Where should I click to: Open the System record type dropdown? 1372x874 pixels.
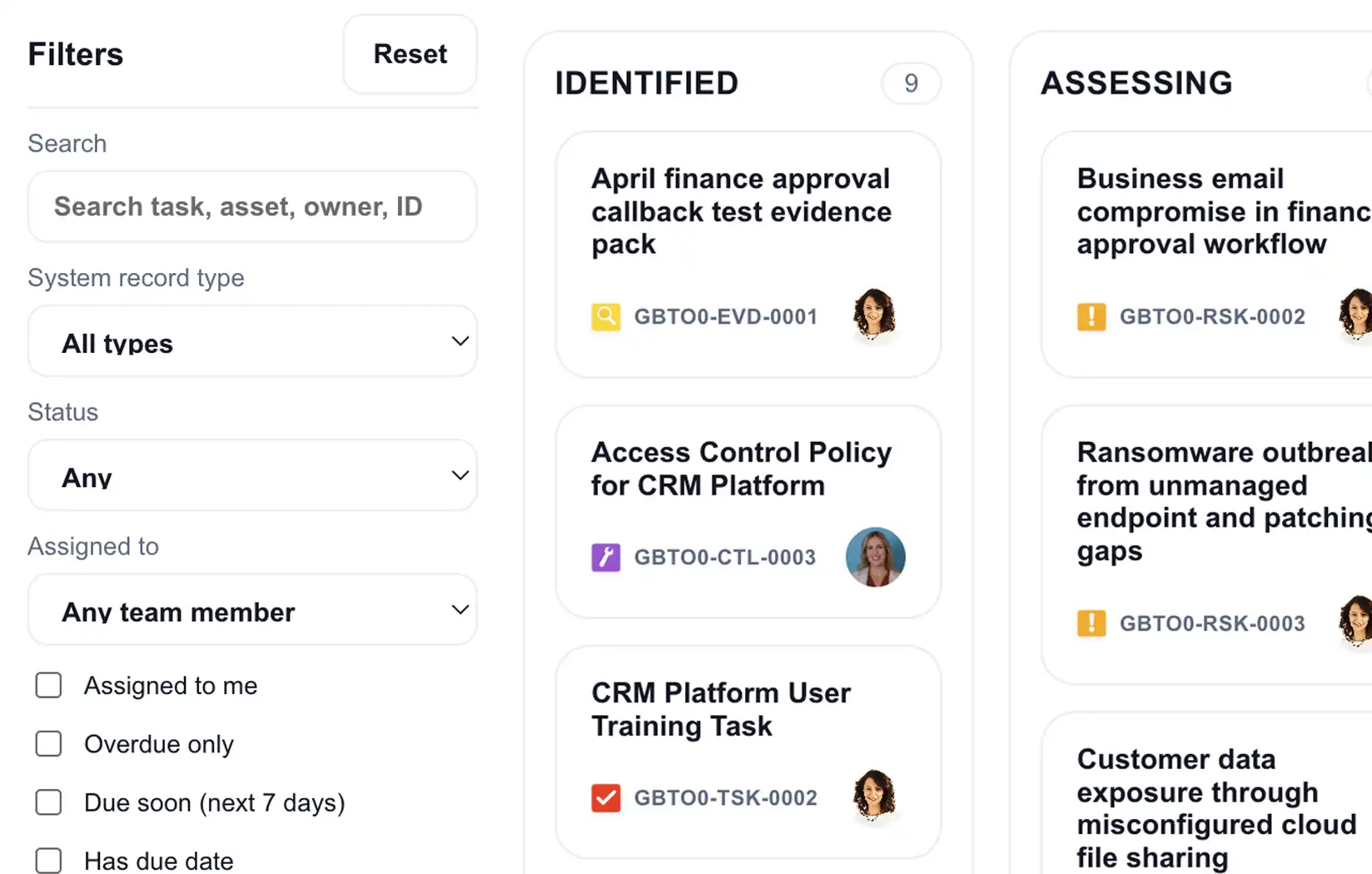click(x=252, y=341)
